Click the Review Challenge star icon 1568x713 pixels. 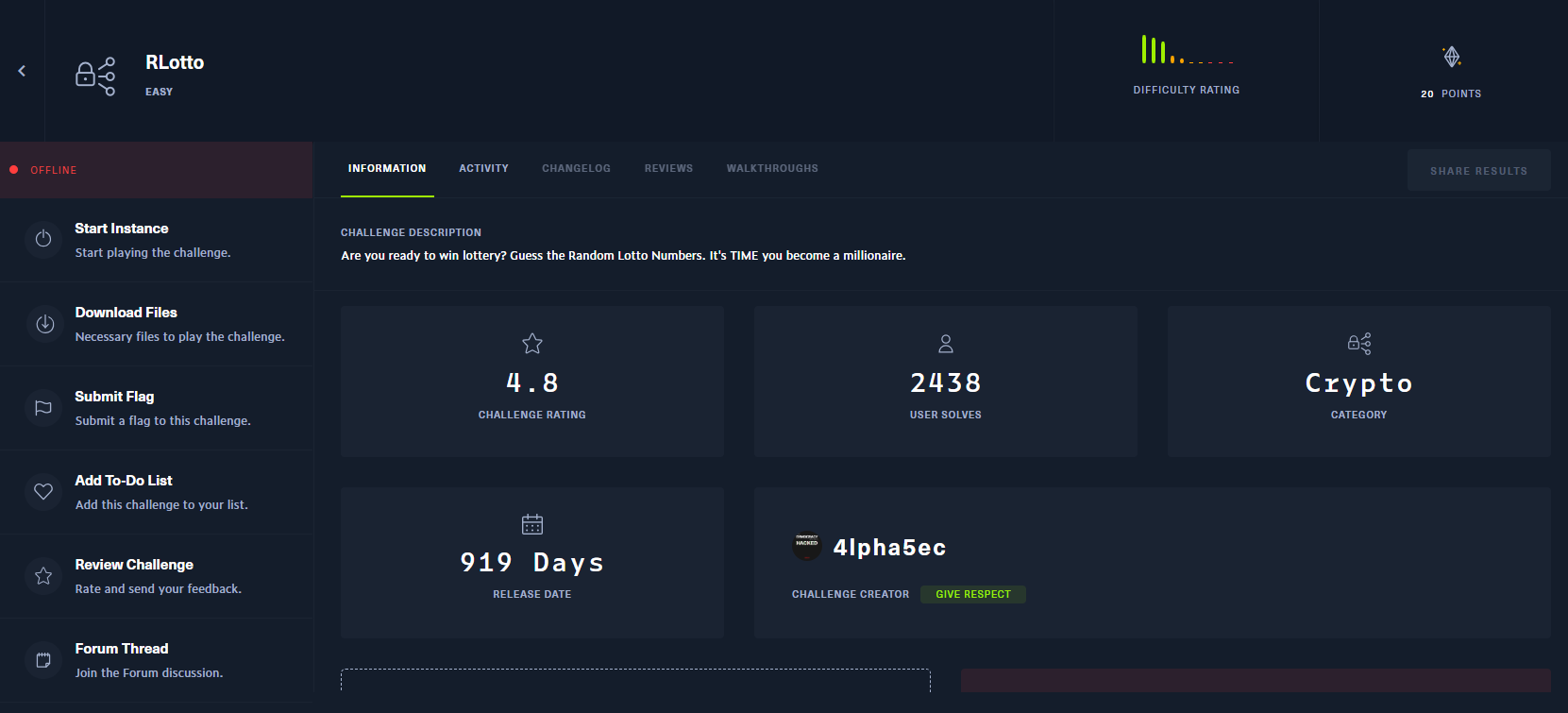43,575
